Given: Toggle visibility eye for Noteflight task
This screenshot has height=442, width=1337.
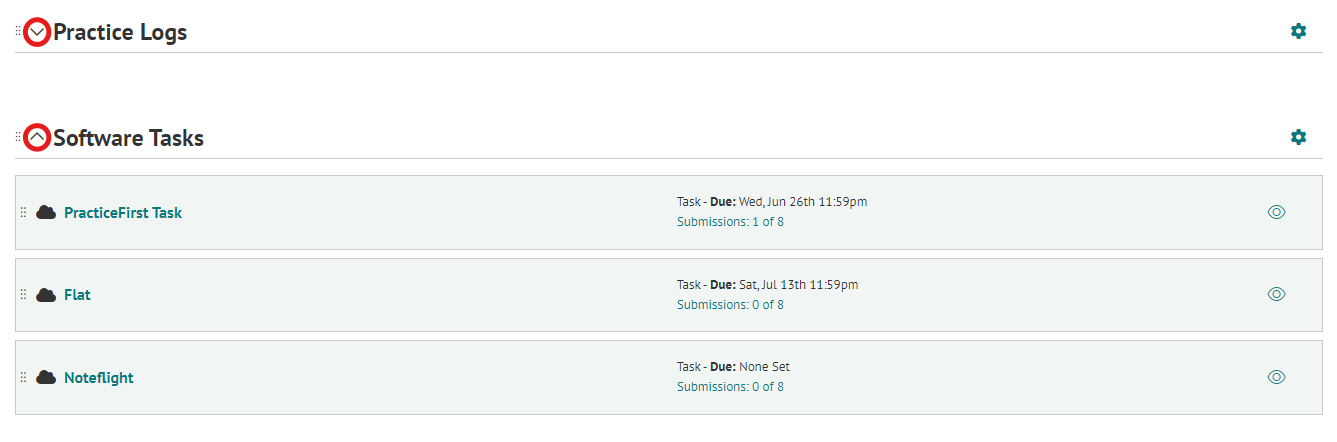Looking at the screenshot, I should (1276, 377).
